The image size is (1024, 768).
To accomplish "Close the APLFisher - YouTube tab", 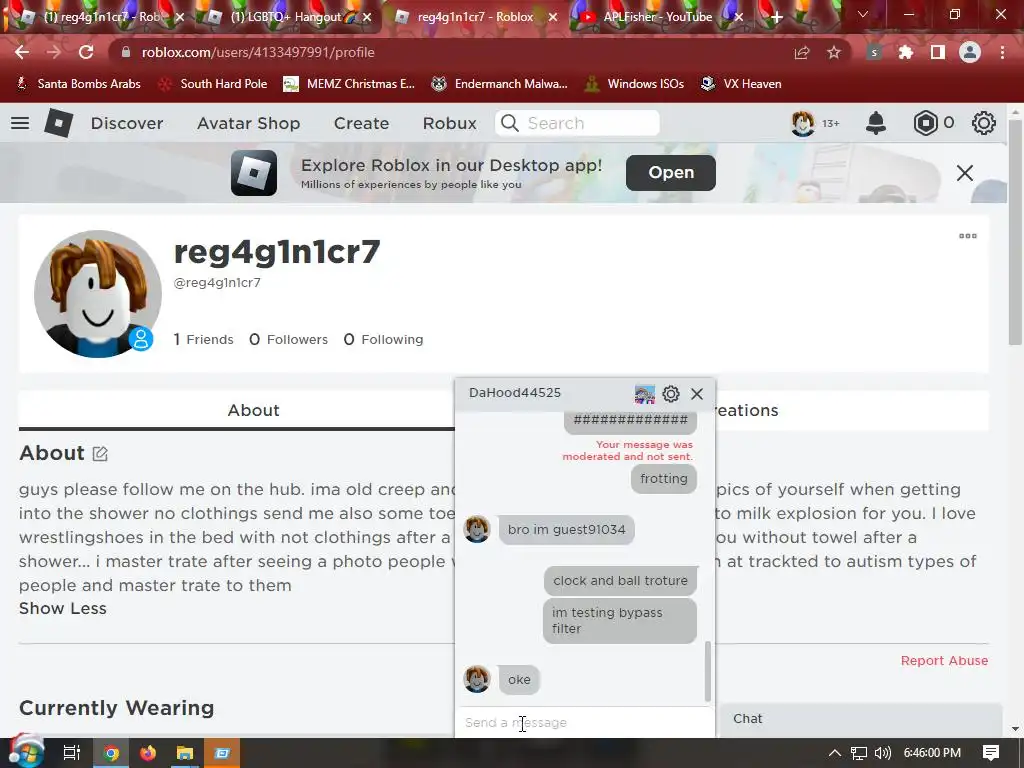I will [739, 17].
